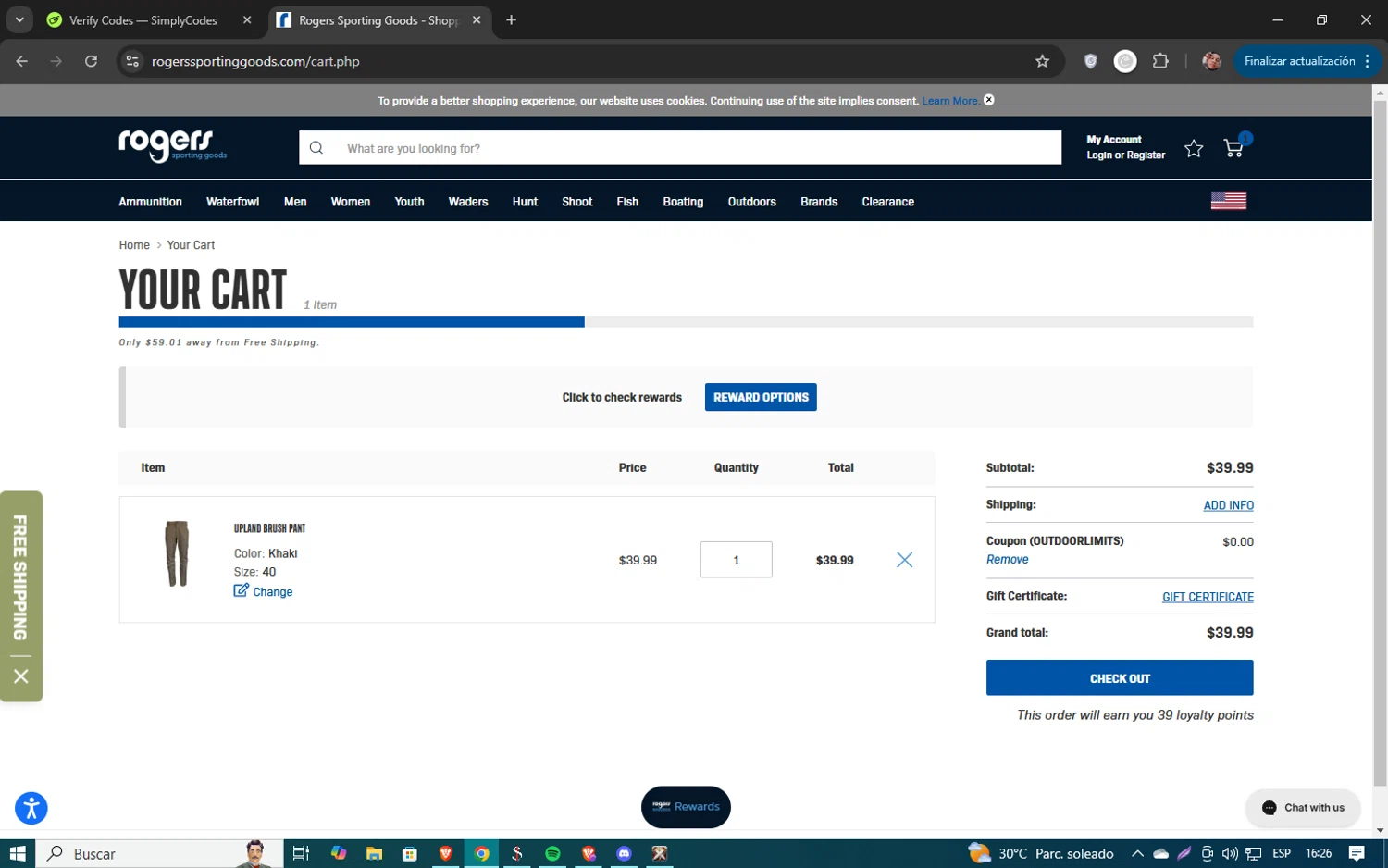Viewport: 1388px width, 868px height.
Task: Close the Verify Codes SimplyCodes tab
Action: [247, 20]
